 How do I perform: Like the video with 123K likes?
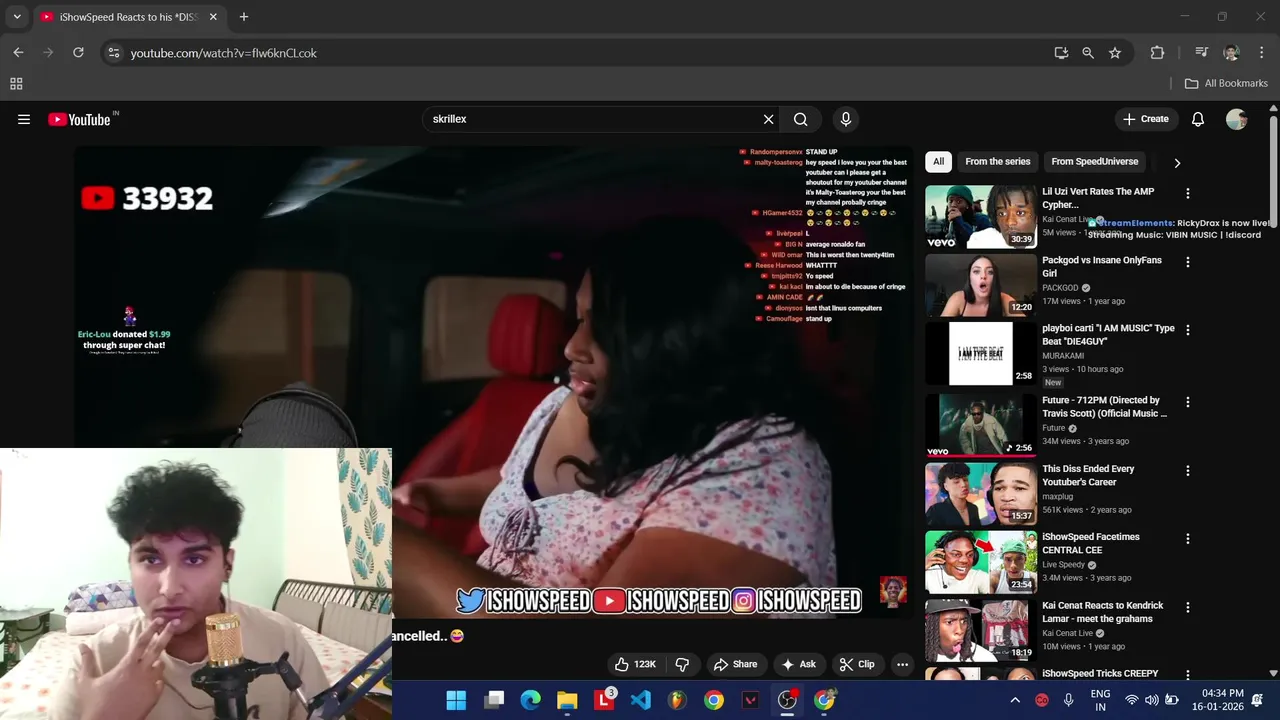[x=635, y=664]
